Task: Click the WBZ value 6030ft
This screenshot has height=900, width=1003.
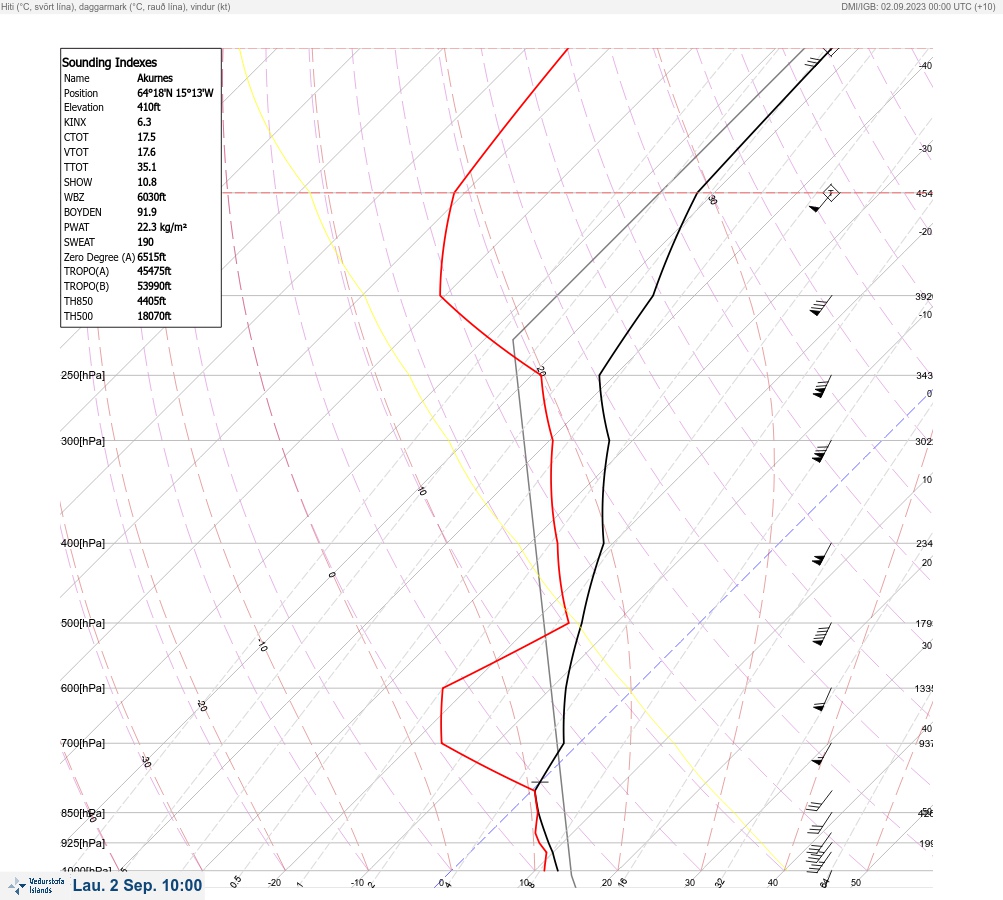Action: tap(152, 197)
